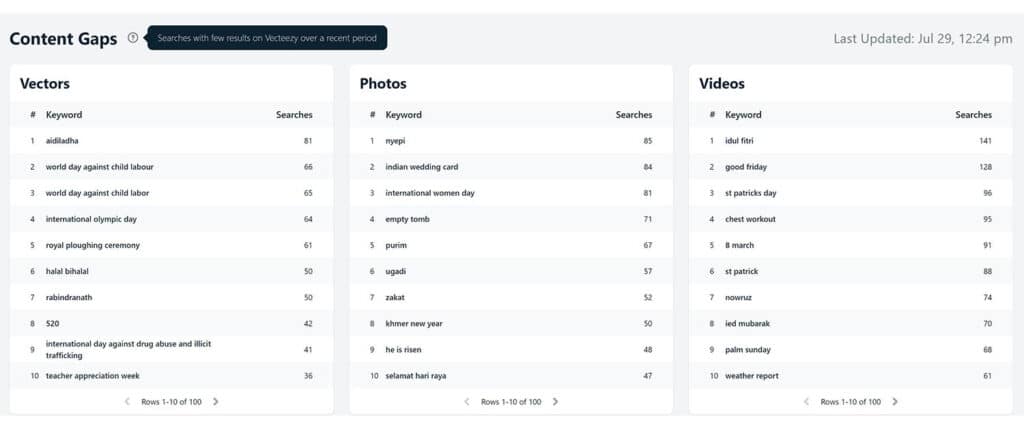Go to next page of Videos table
The height and width of the screenshot is (425, 1024).
895,401
